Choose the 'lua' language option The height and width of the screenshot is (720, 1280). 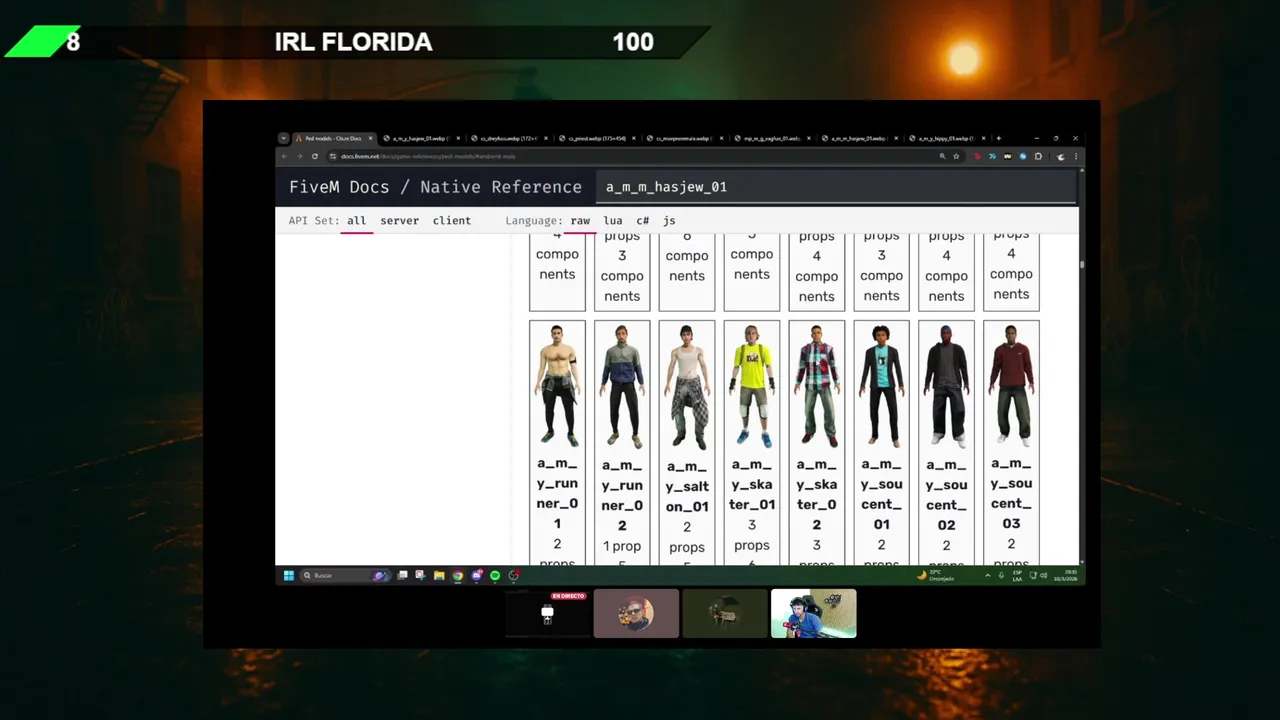[613, 221]
